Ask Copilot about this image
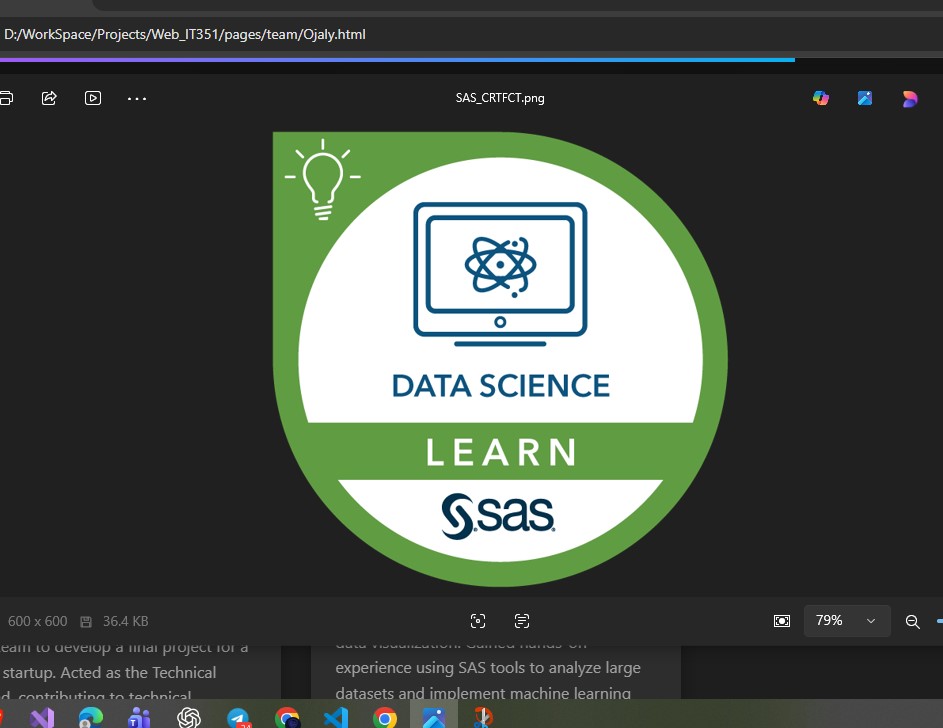This screenshot has height=728, width=943. (x=820, y=98)
